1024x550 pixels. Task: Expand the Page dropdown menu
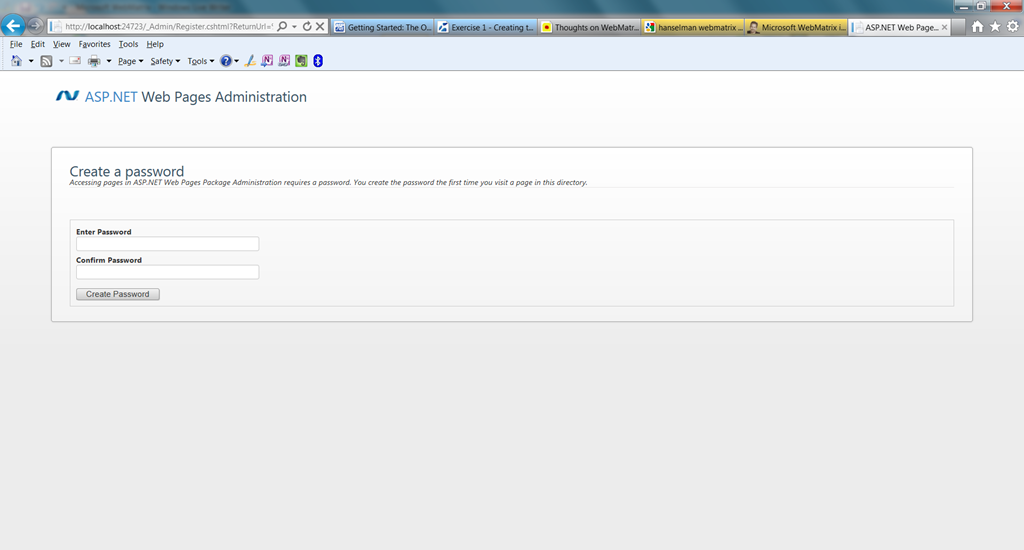tap(130, 61)
